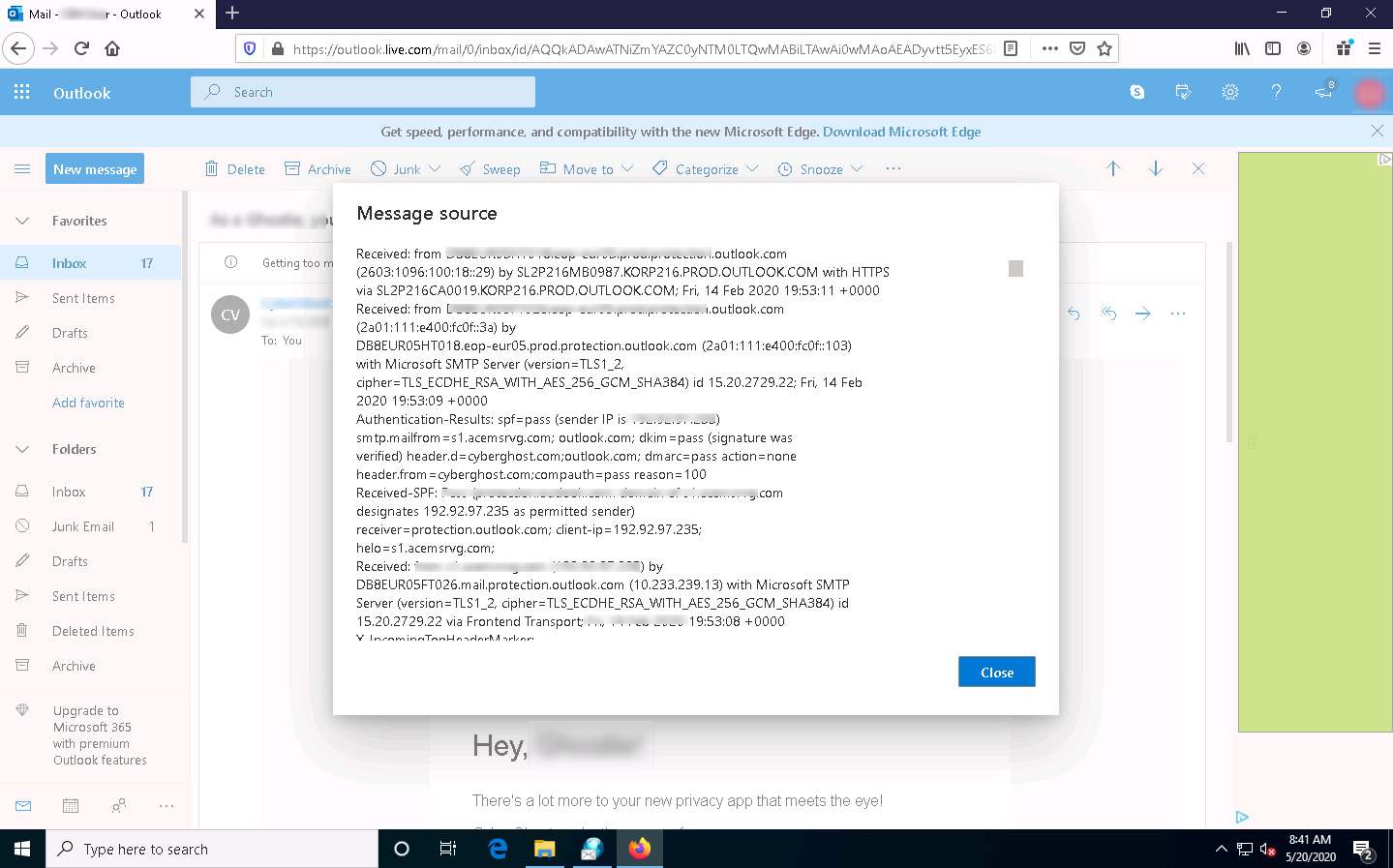
Task: Open Firefox library icon
Action: (x=1242, y=48)
